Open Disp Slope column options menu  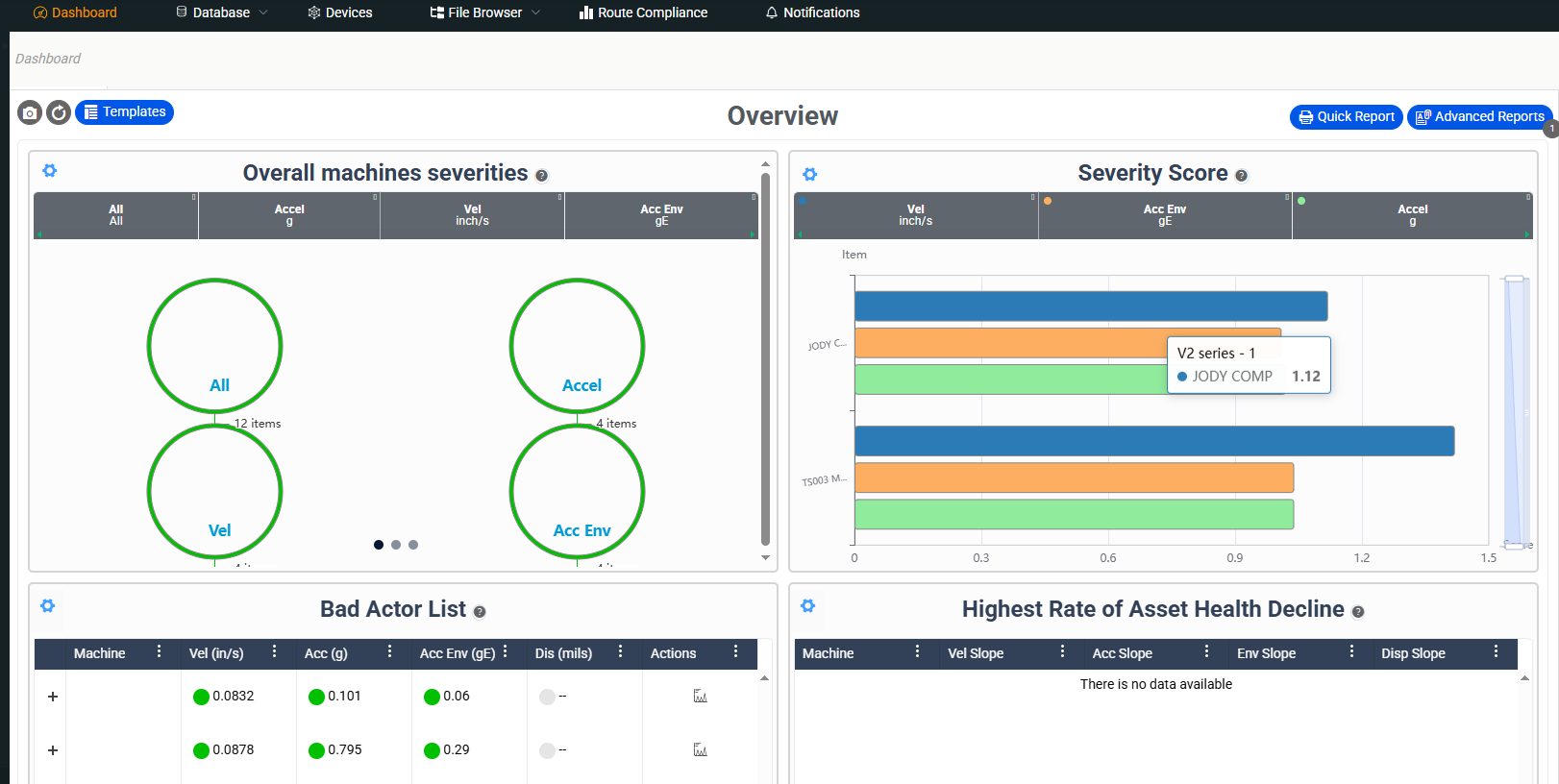(x=1496, y=651)
